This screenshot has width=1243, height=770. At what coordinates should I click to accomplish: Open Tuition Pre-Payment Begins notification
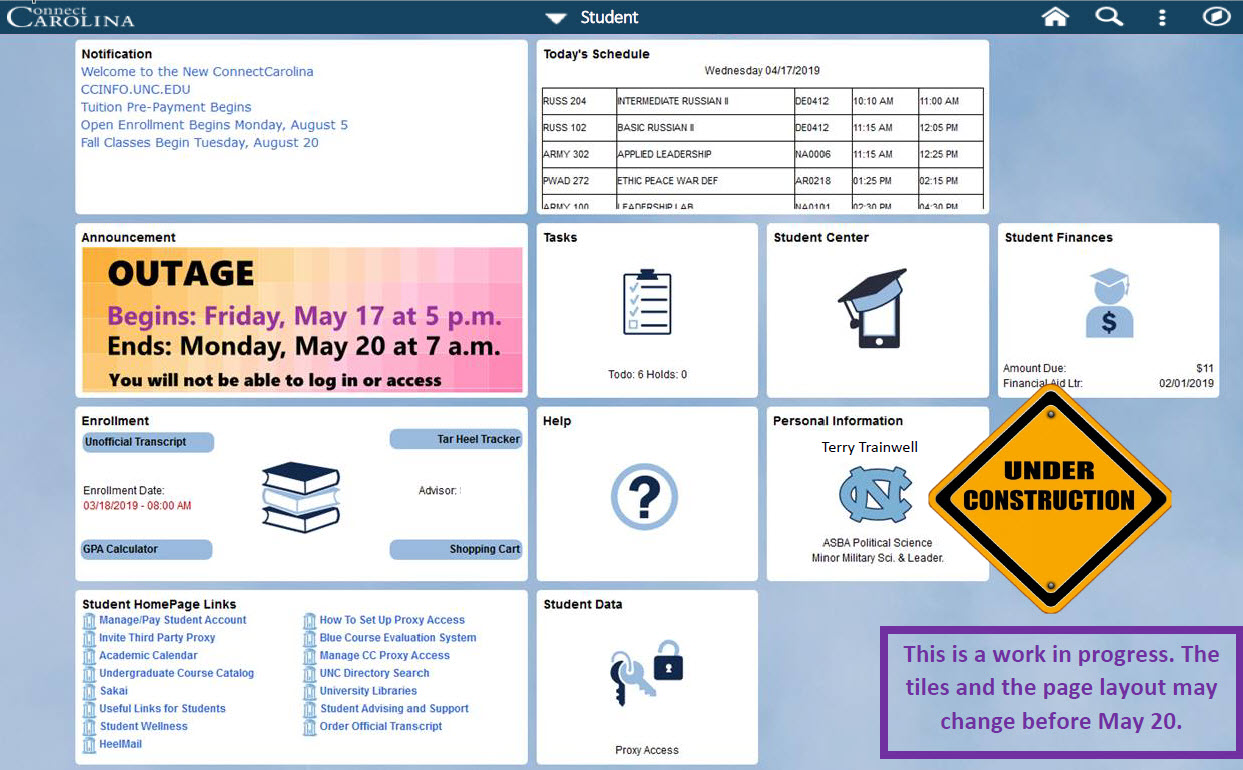(166, 107)
